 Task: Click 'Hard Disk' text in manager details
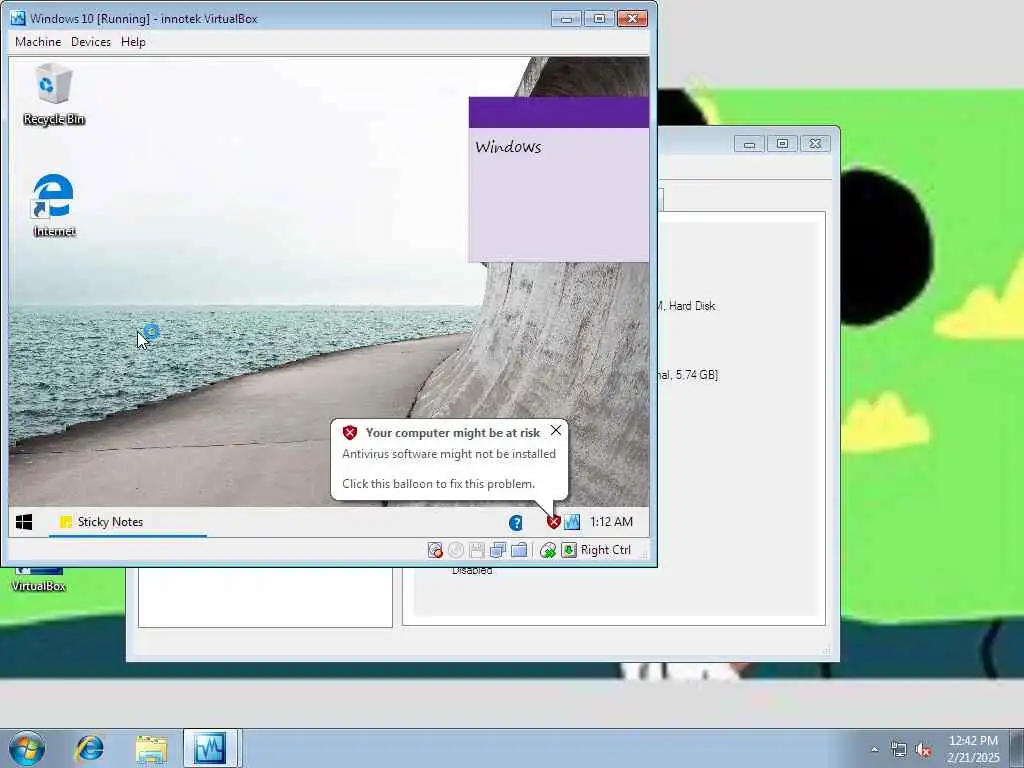692,306
